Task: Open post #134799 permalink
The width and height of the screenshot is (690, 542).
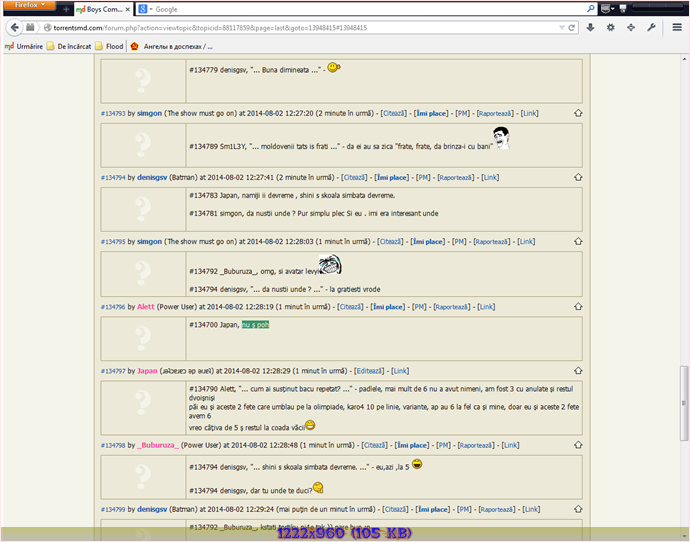Action: [113, 509]
